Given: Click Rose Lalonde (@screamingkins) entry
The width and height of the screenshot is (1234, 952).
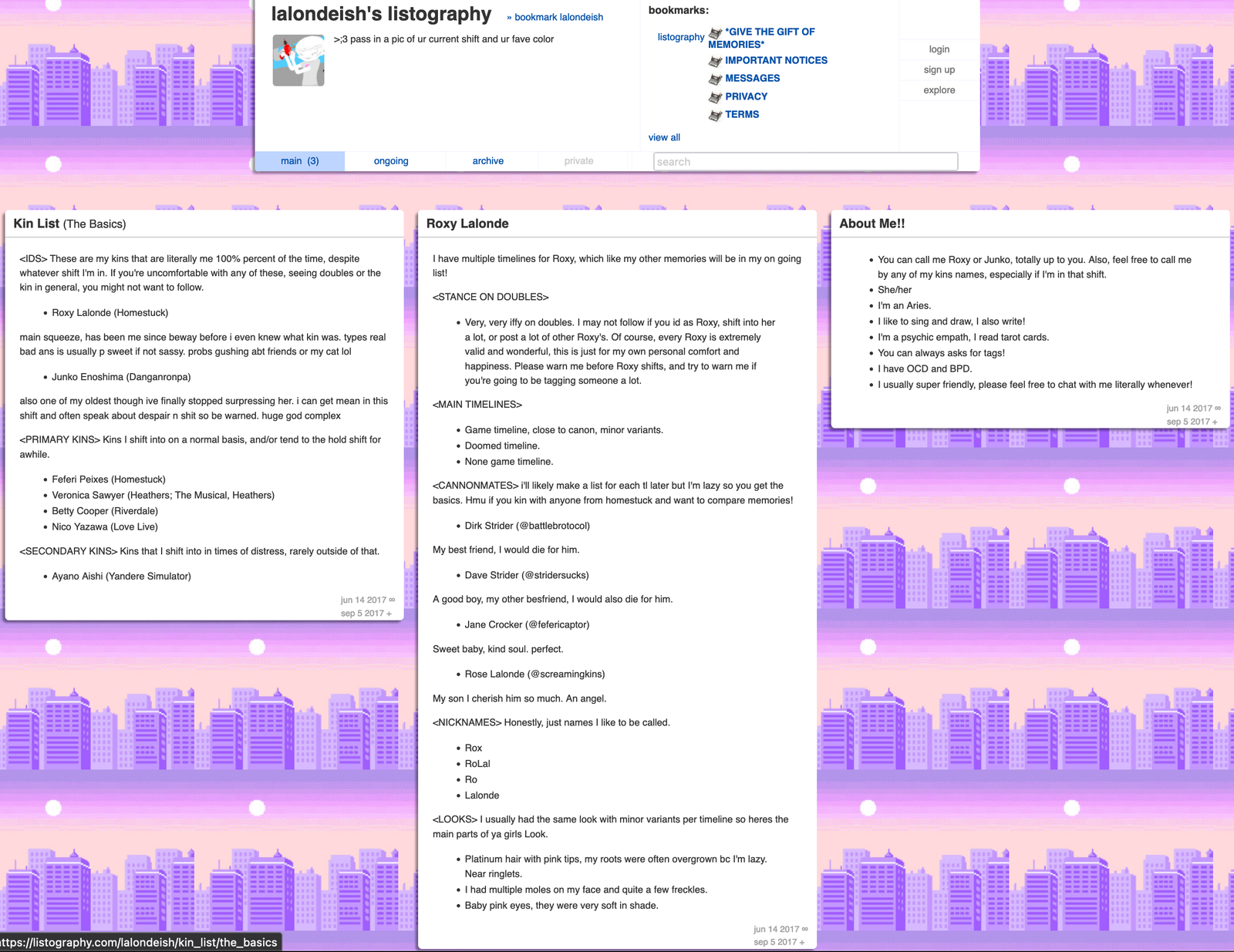Looking at the screenshot, I should coord(534,674).
